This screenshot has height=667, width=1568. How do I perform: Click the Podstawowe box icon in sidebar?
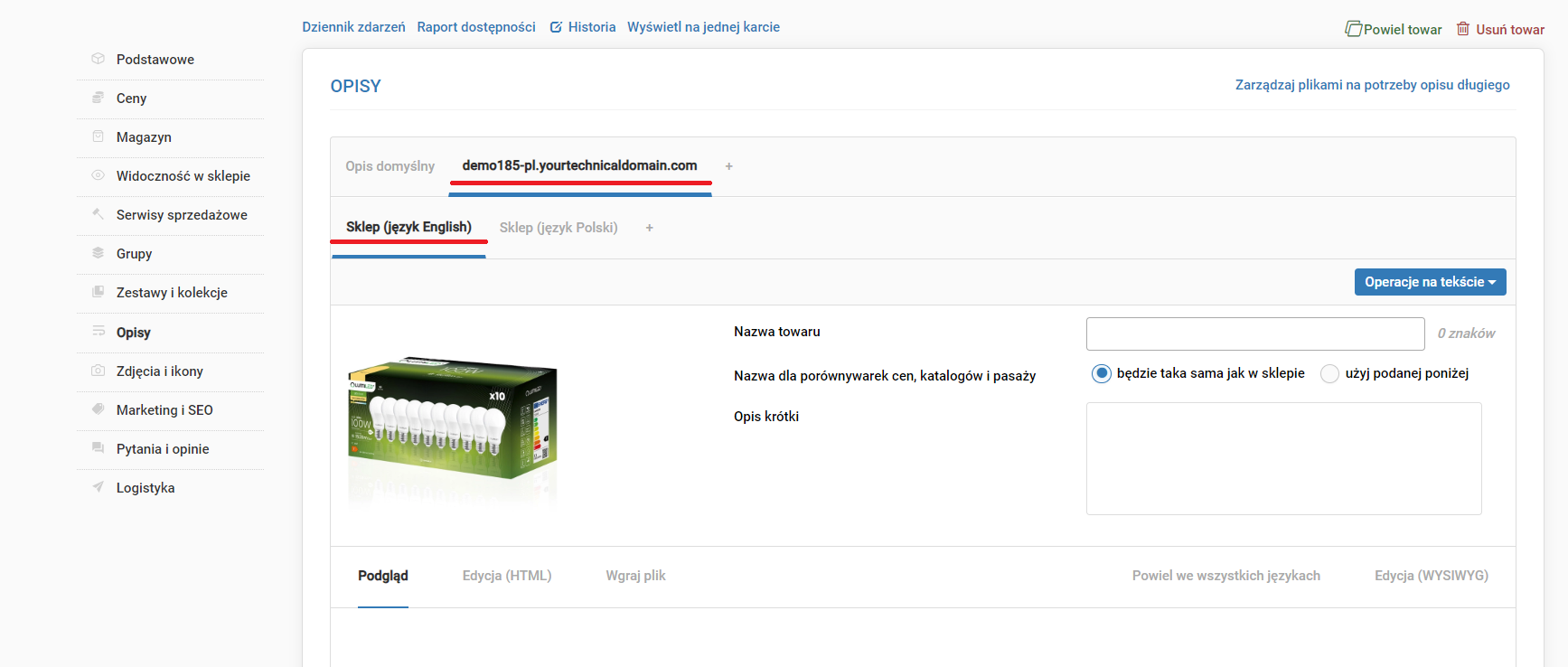click(98, 59)
